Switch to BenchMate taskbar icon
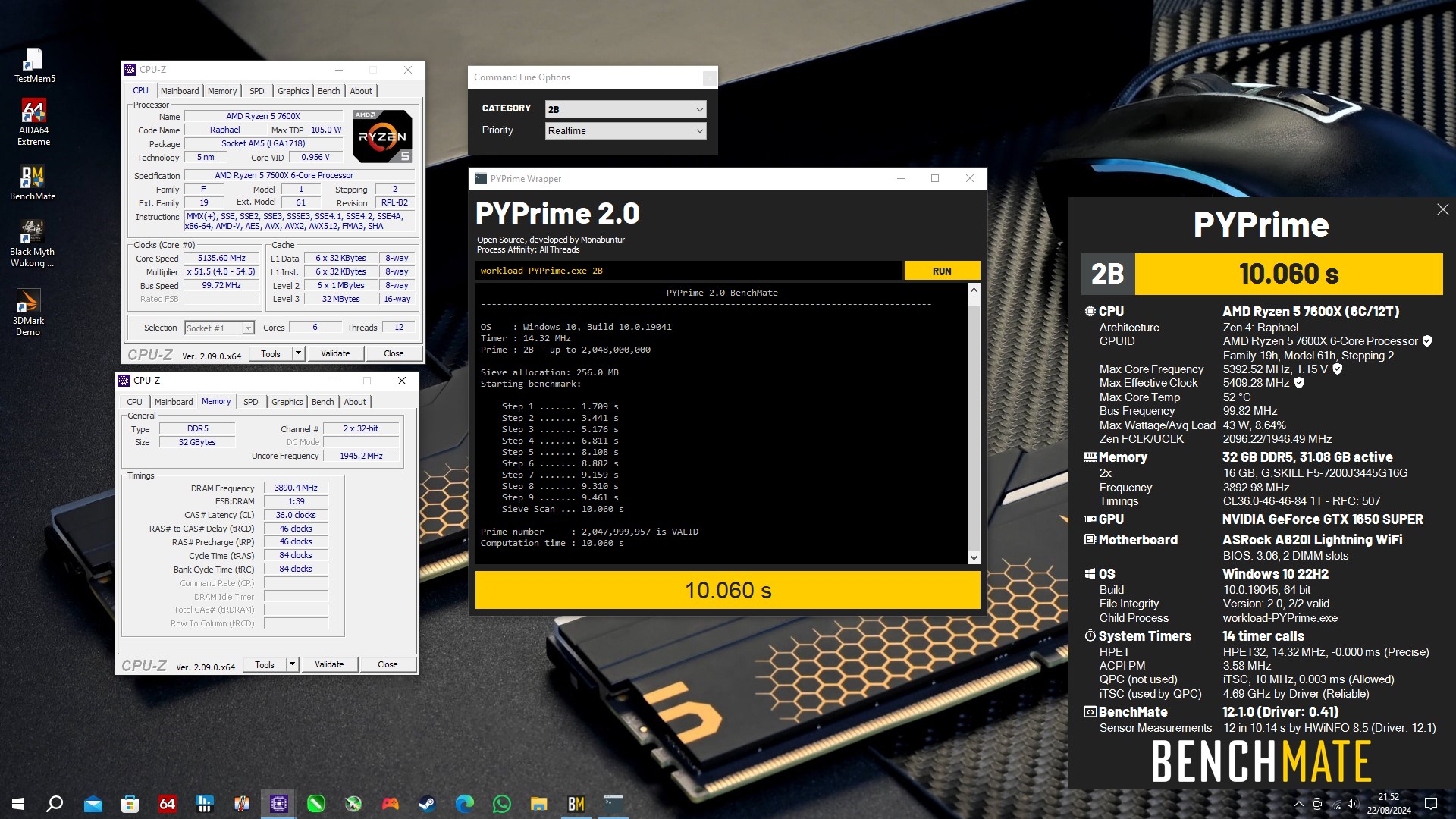Screen dimensions: 1456x819 click(576, 804)
